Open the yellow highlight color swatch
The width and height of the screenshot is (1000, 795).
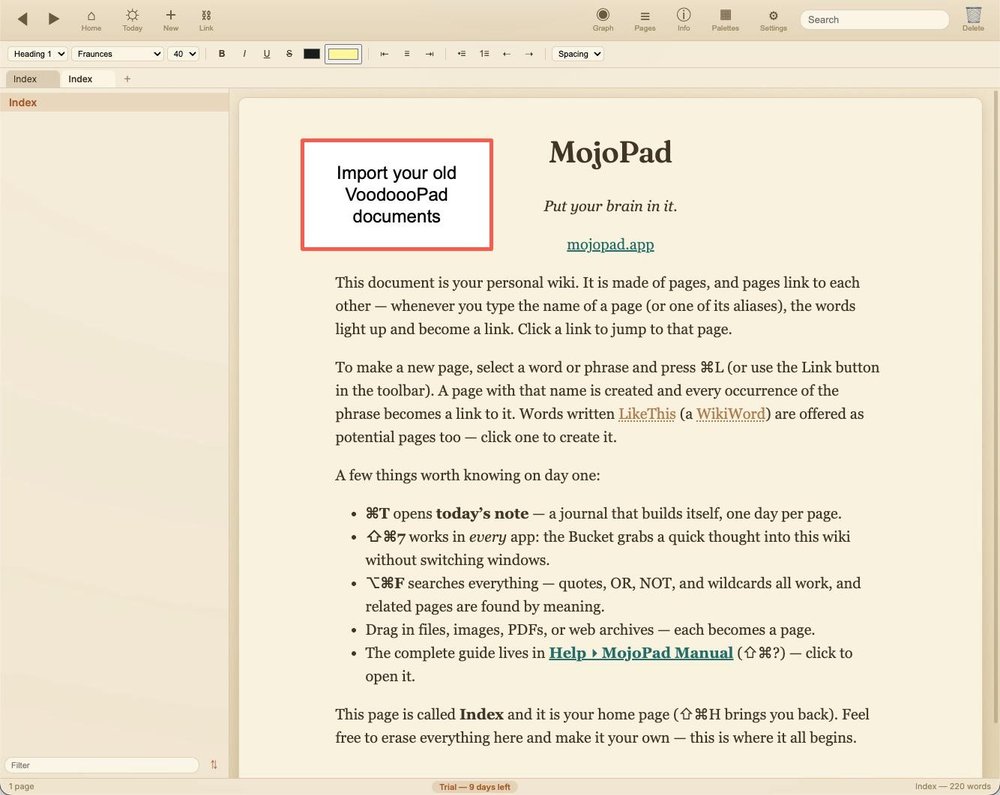343,54
